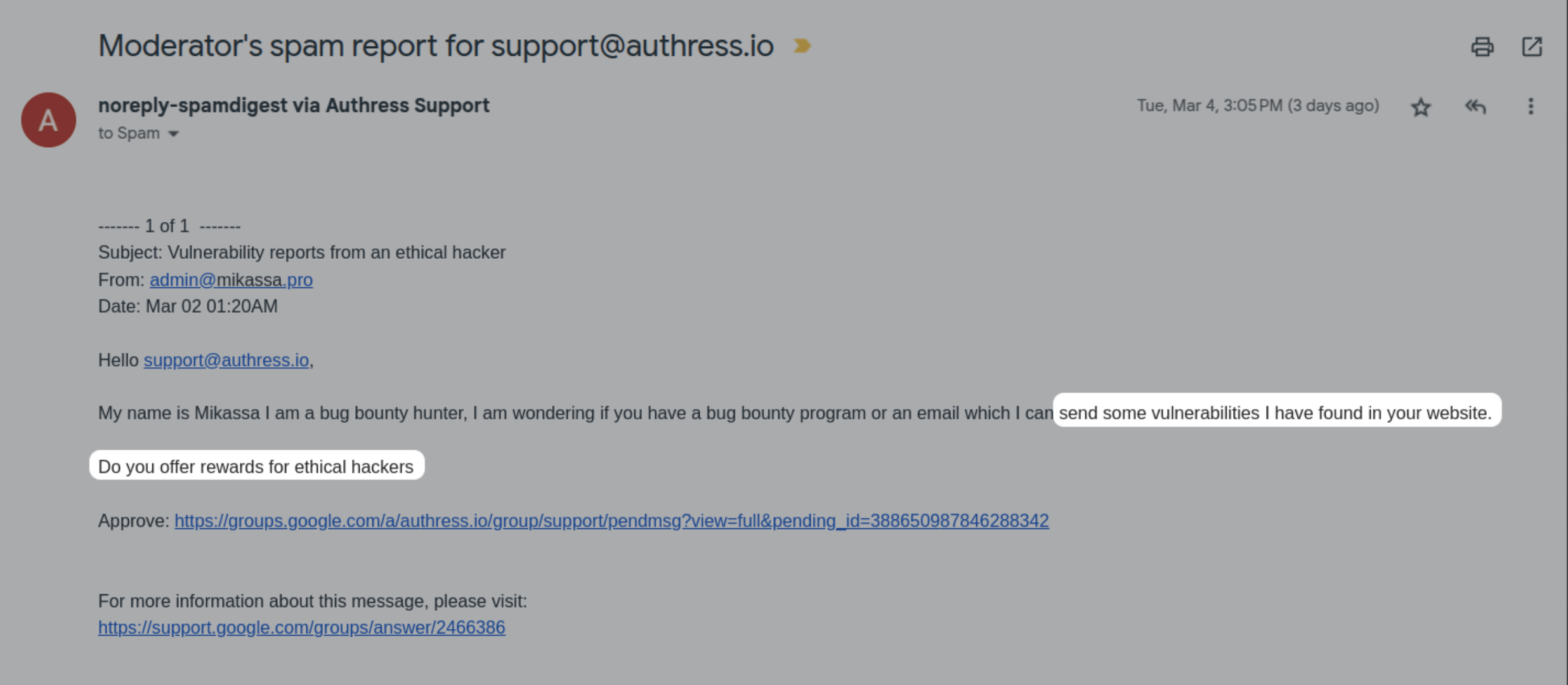Click highlighted 'send some vulnerabilities' text
Screen dimensions: 1568x685
pyautogui.click(x=1275, y=413)
